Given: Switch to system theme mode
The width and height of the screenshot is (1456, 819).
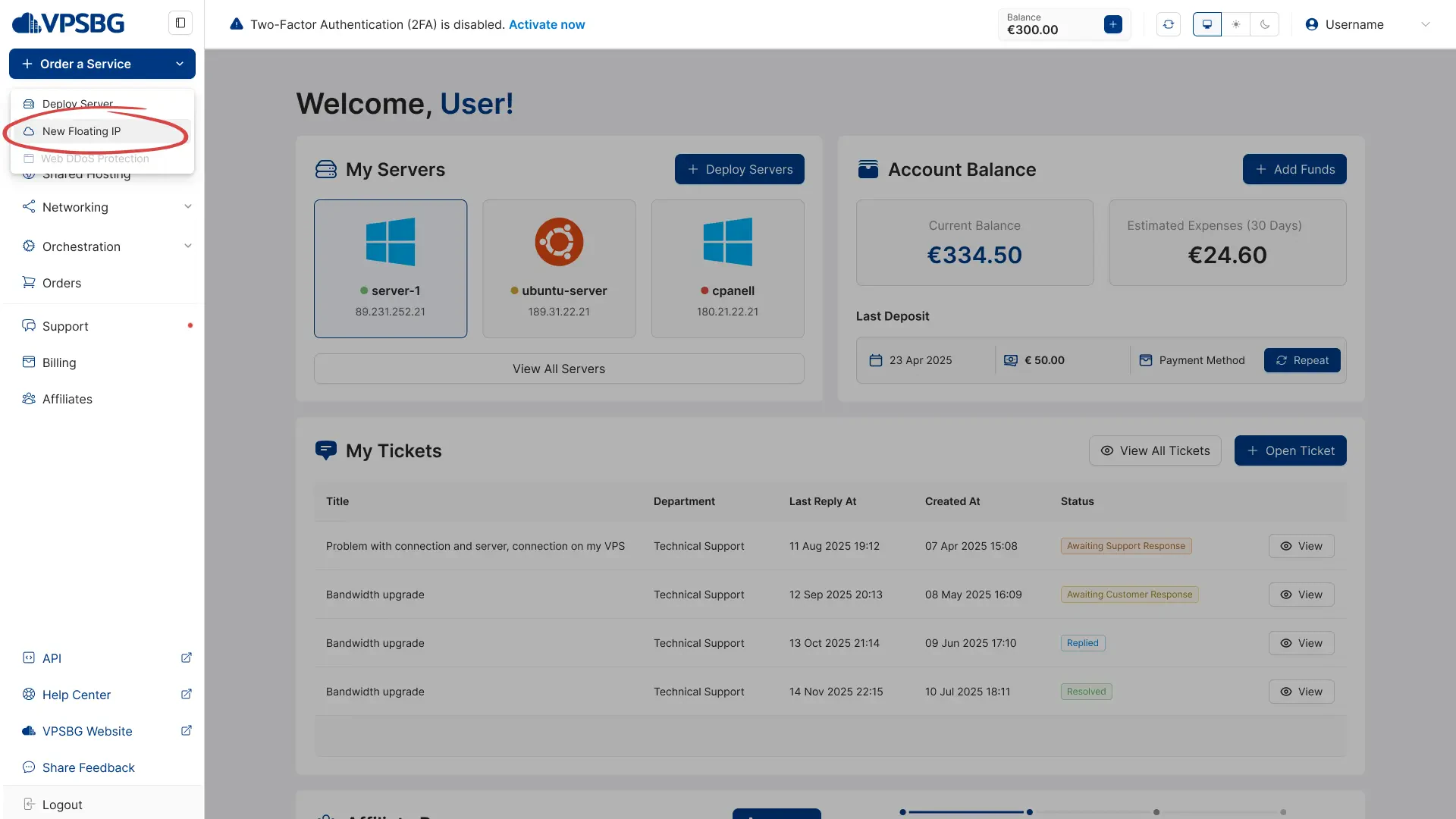Looking at the screenshot, I should point(1207,24).
